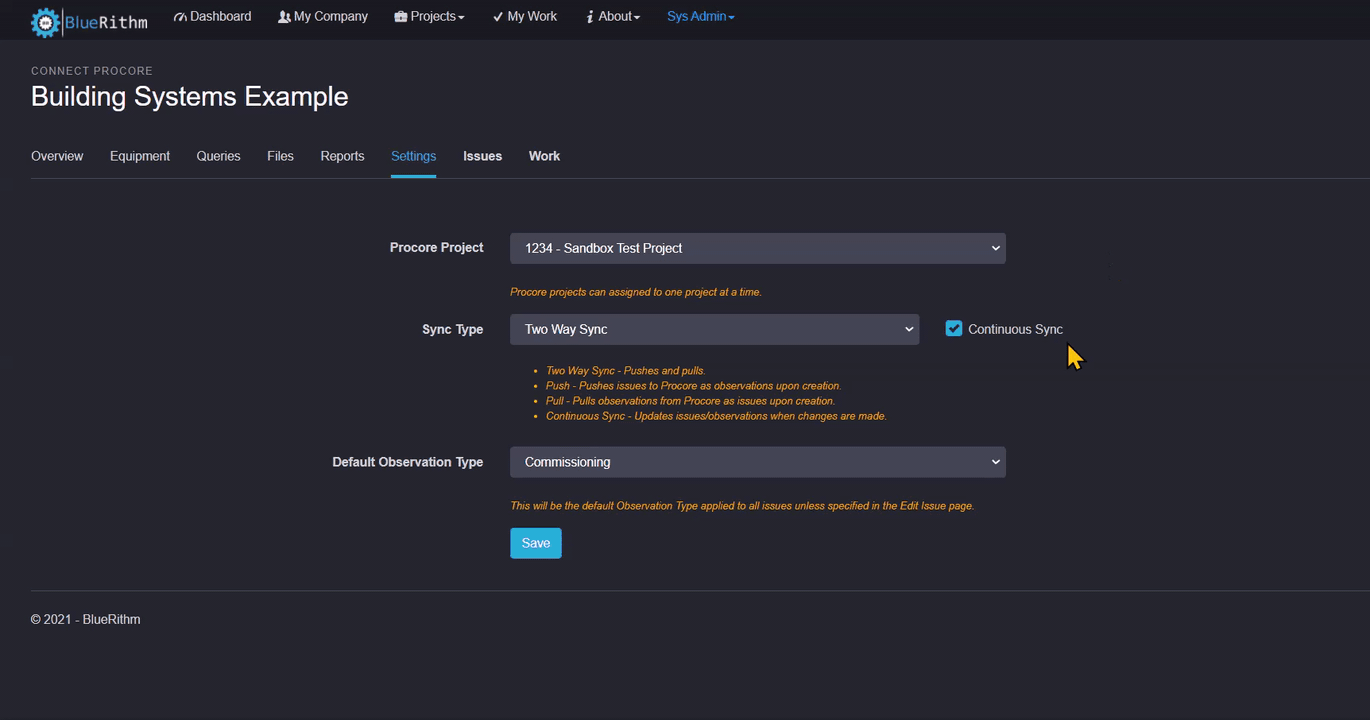
Task: Click the Building Systems Example heading
Action: (x=190, y=97)
